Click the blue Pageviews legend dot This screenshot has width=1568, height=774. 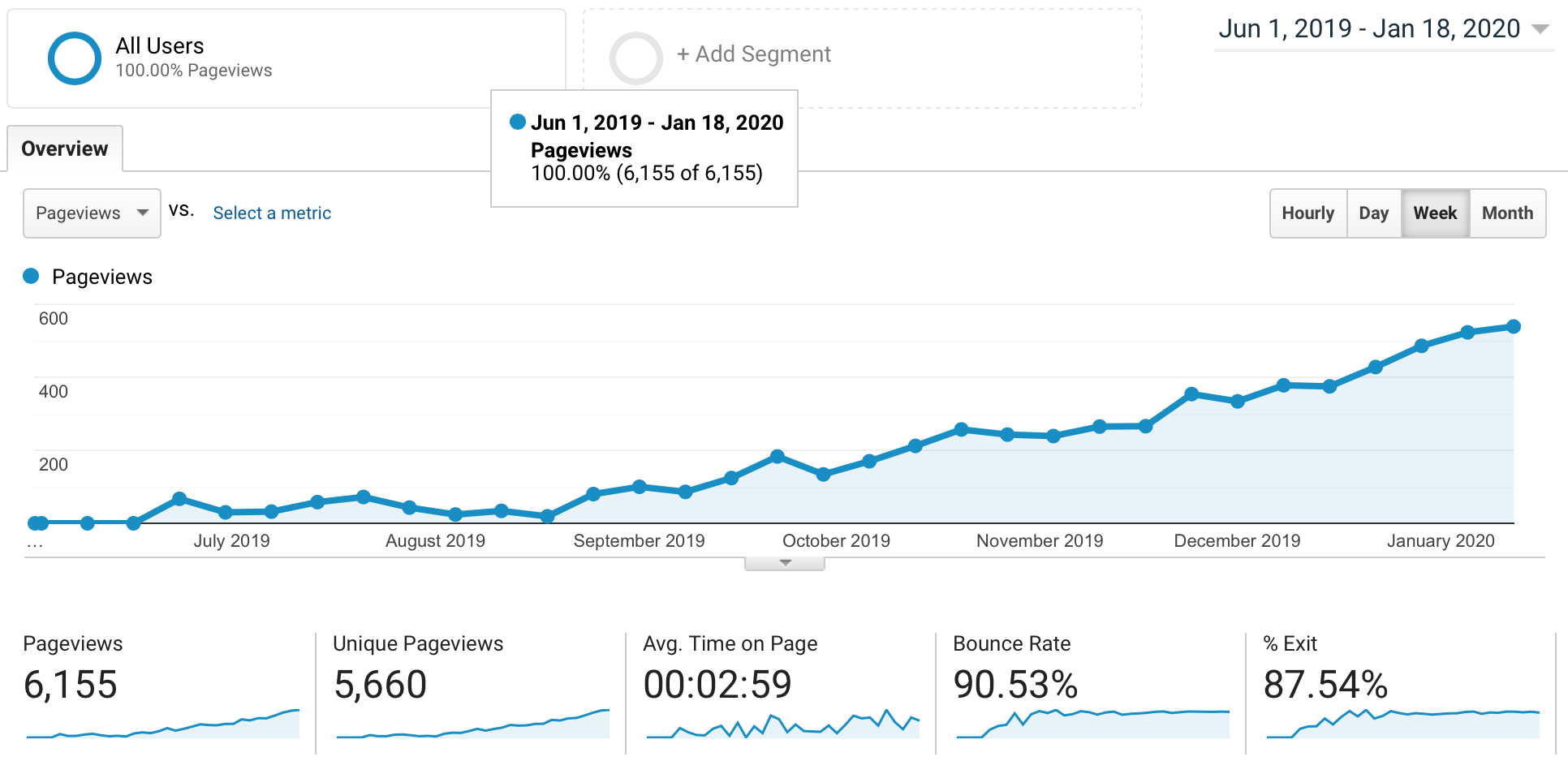(x=31, y=276)
